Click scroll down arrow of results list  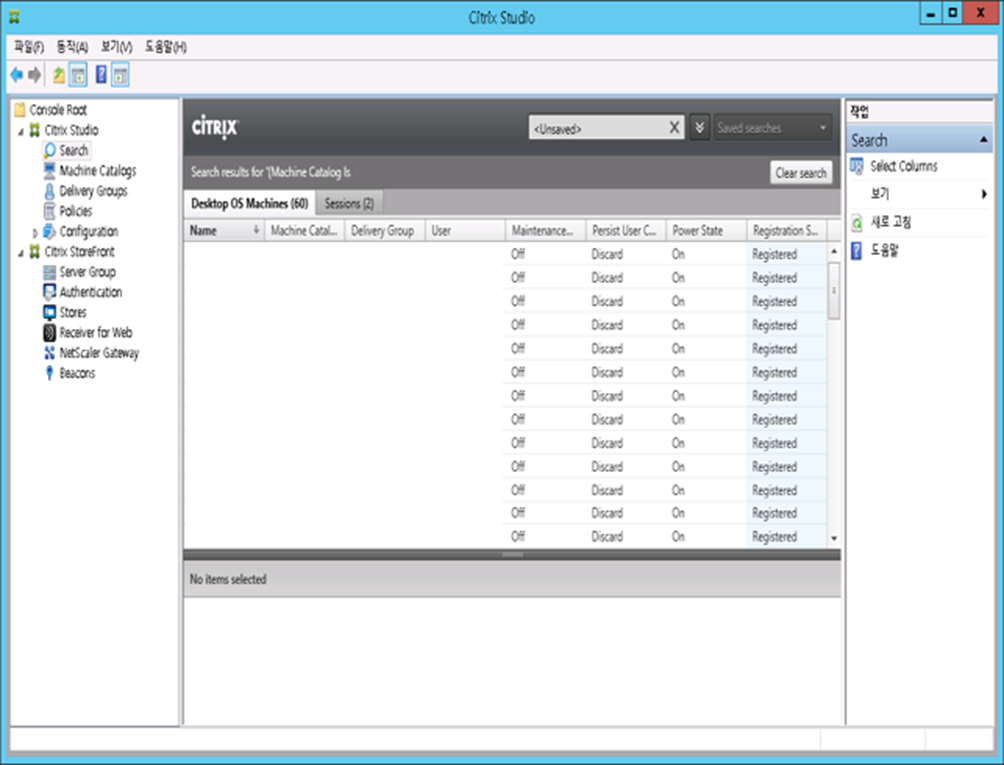834,538
